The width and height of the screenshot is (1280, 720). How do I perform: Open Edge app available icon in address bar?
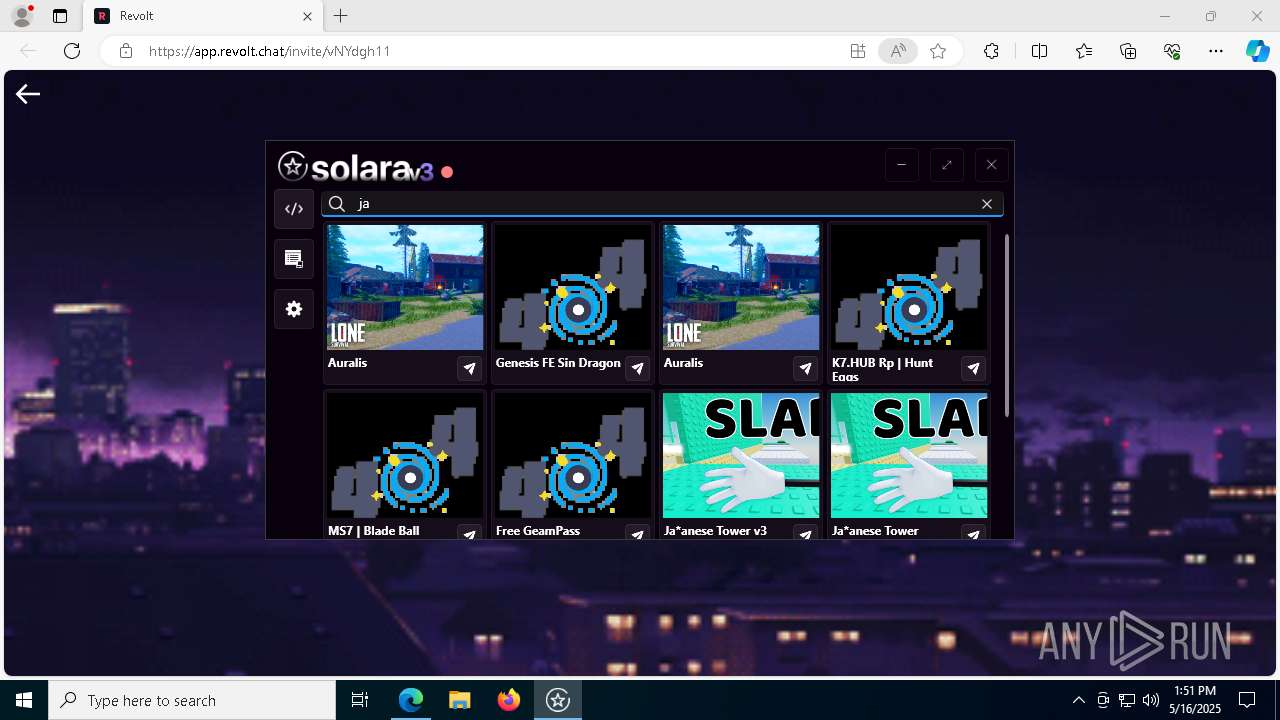pos(858,51)
